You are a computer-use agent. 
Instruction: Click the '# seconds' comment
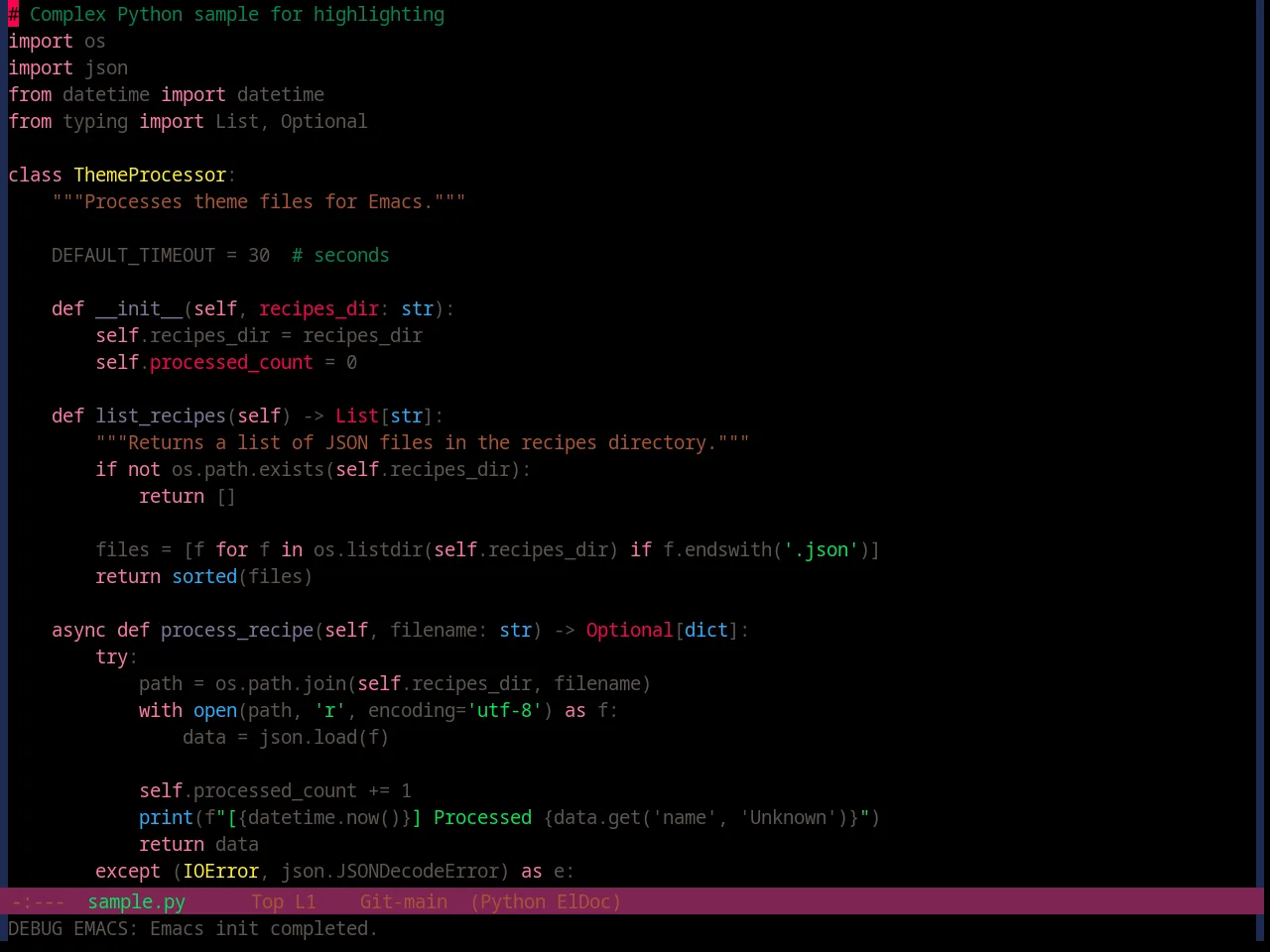tap(340, 255)
